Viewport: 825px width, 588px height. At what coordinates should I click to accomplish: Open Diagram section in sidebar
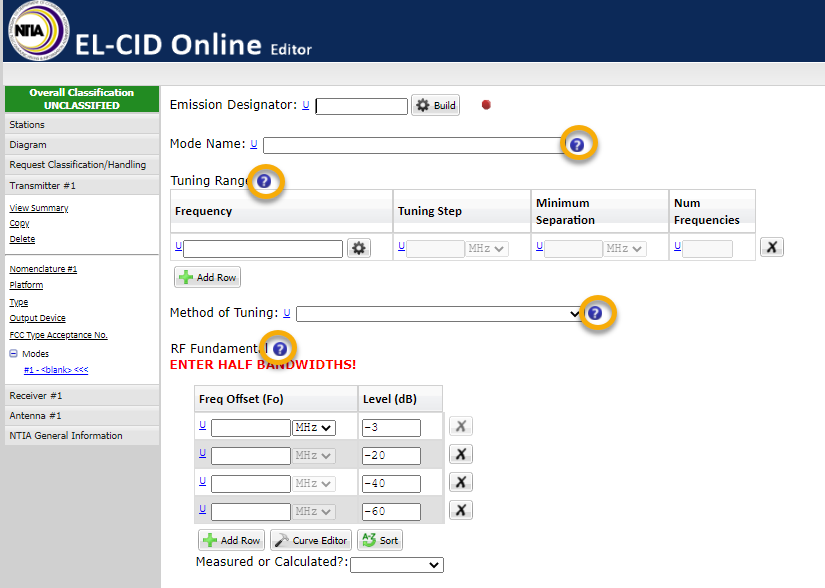82,145
